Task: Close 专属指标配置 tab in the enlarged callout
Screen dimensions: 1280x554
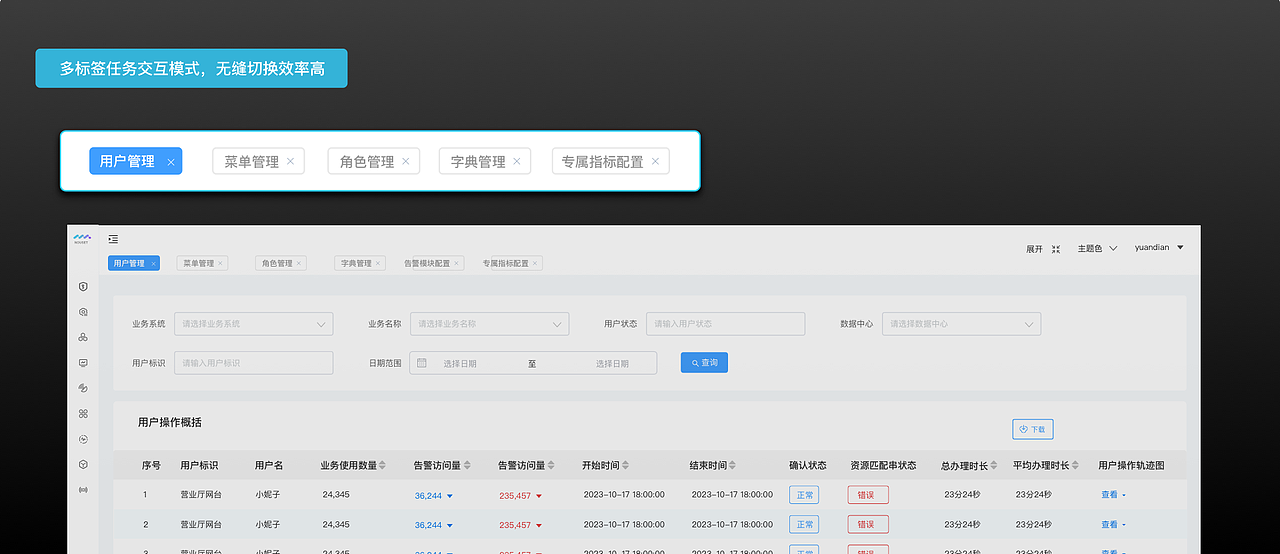Action: tap(655, 161)
